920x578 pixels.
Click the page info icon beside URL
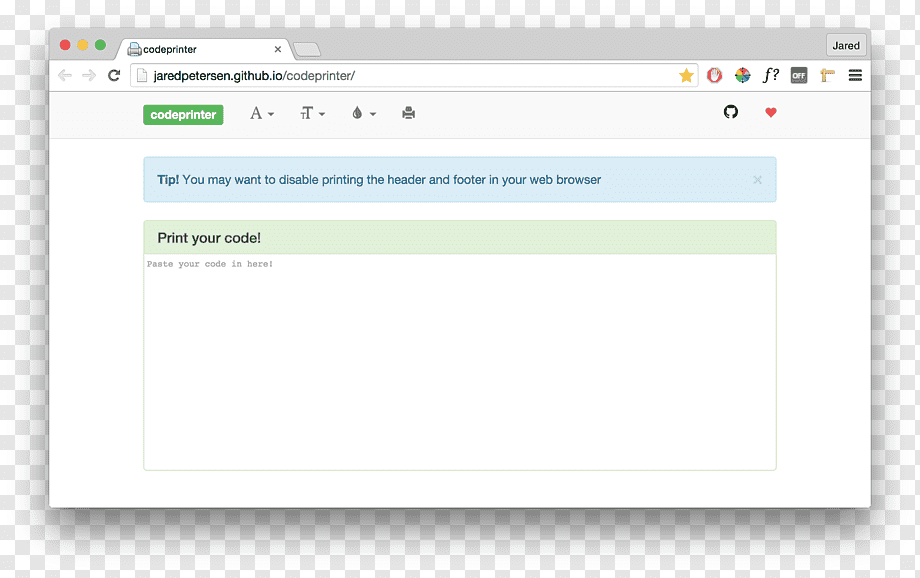[141, 75]
